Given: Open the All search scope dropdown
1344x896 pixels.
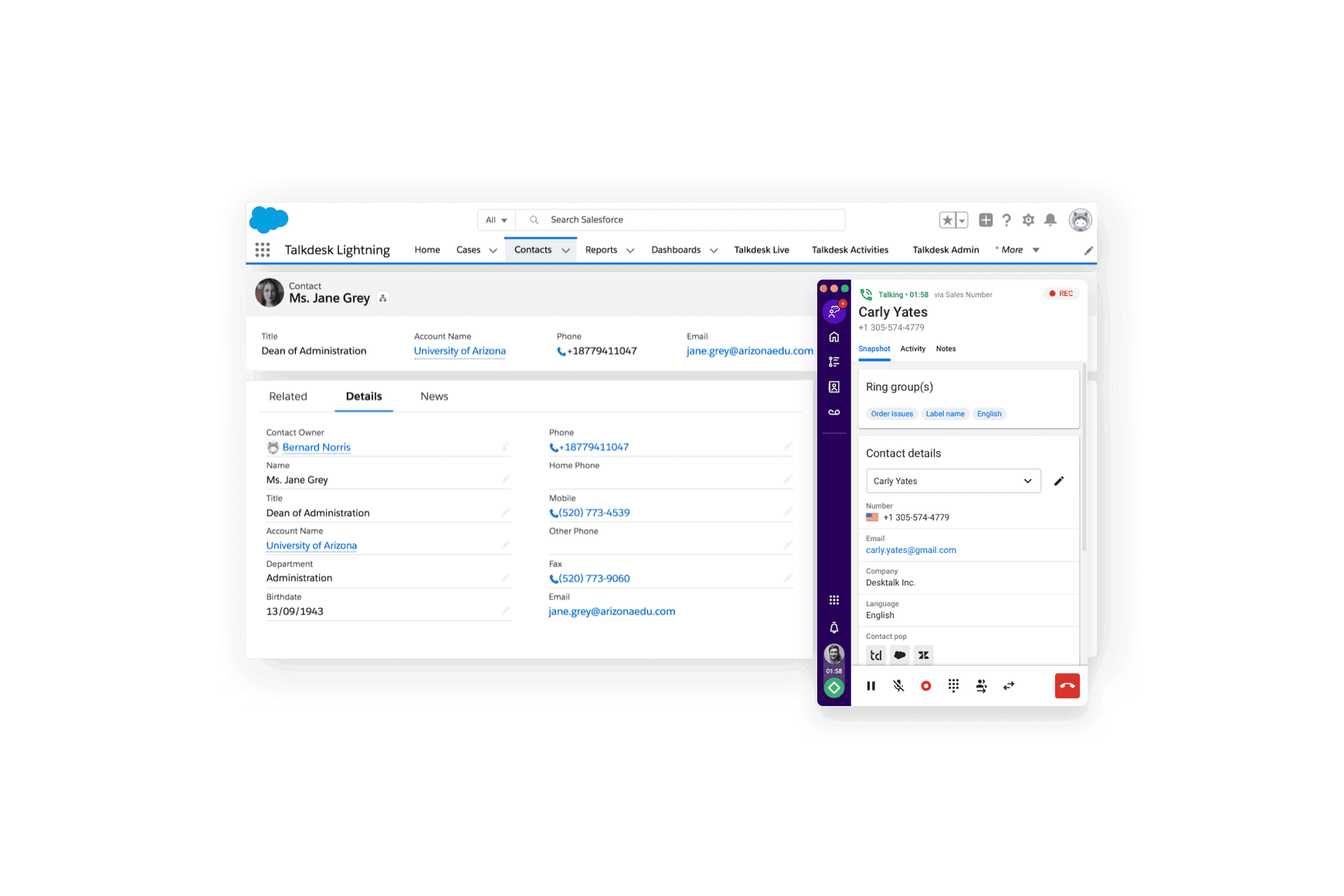Looking at the screenshot, I should (x=497, y=220).
